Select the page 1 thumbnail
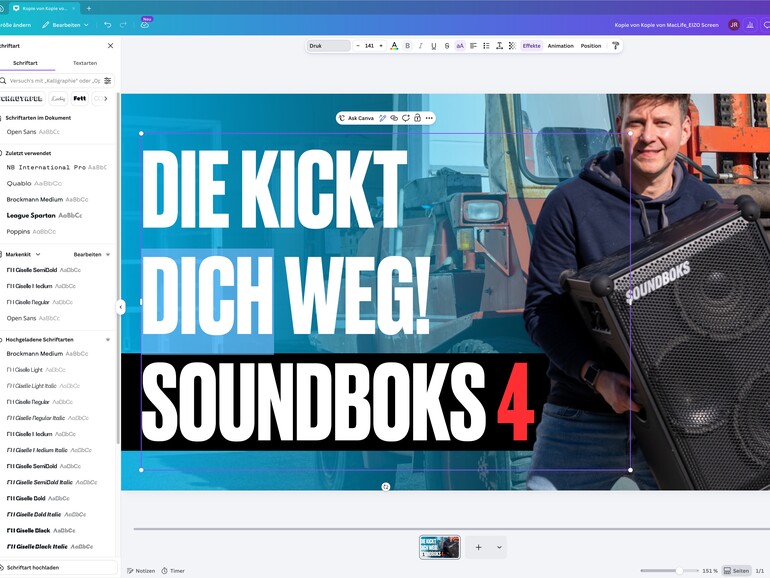Screen dimensions: 770x578 pyautogui.click(x=440, y=547)
